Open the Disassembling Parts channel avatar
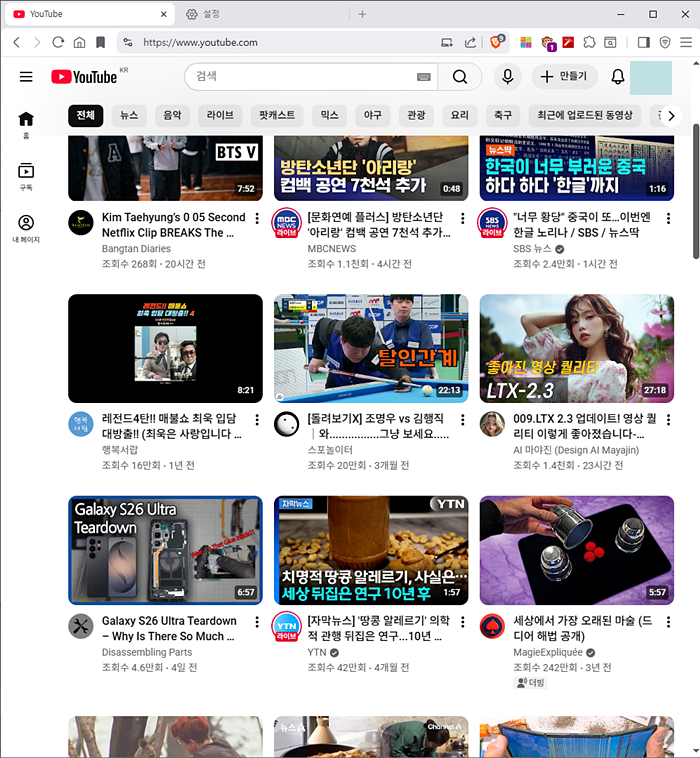700x758 pixels. tap(81, 627)
